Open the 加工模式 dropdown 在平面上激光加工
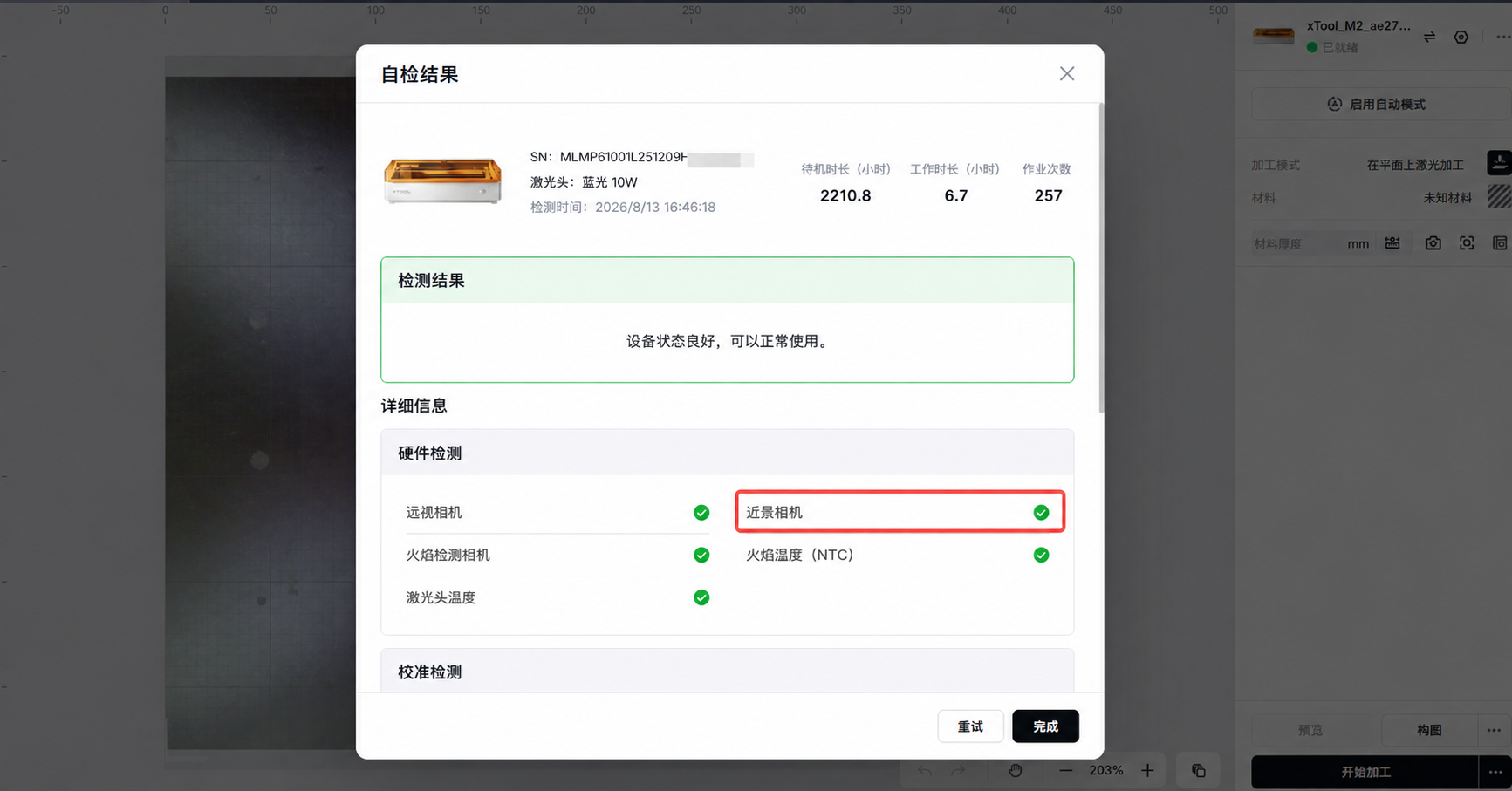This screenshot has height=791, width=1512. click(x=1415, y=165)
